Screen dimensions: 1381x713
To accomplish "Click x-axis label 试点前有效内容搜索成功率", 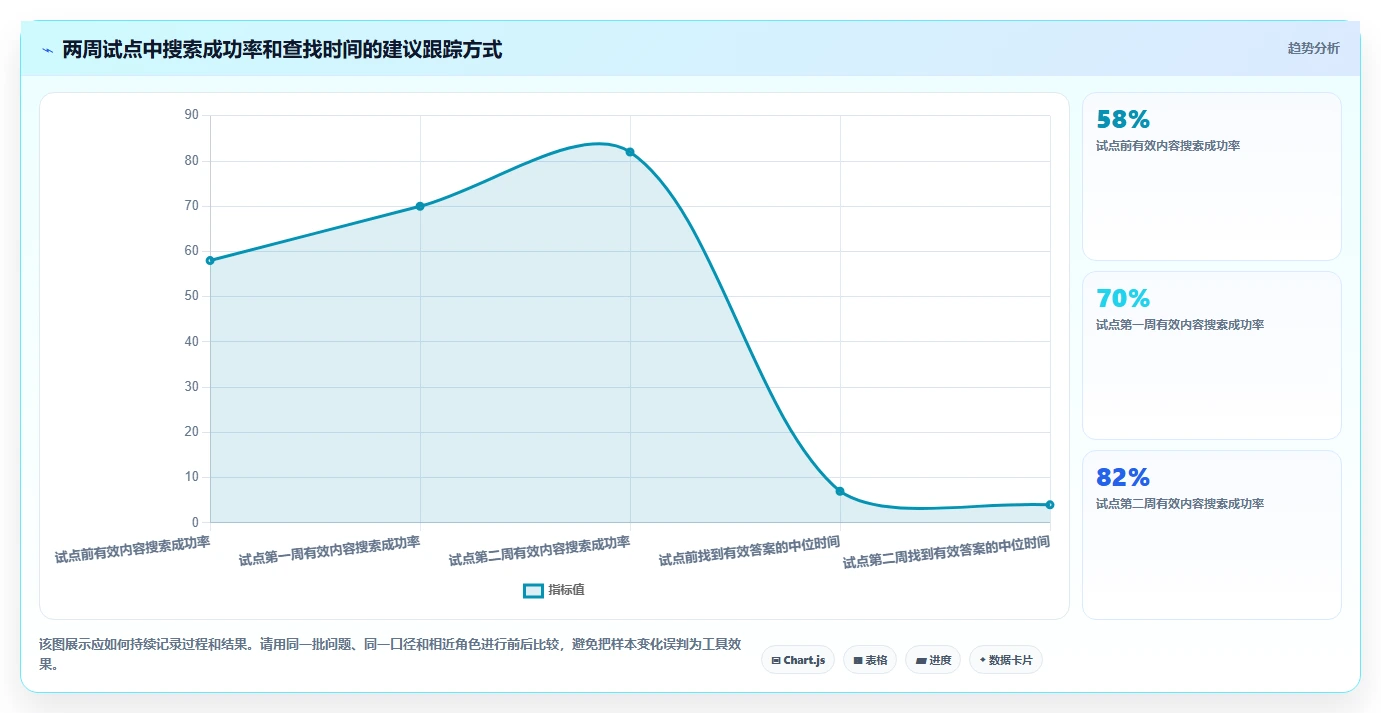I will (133, 550).
